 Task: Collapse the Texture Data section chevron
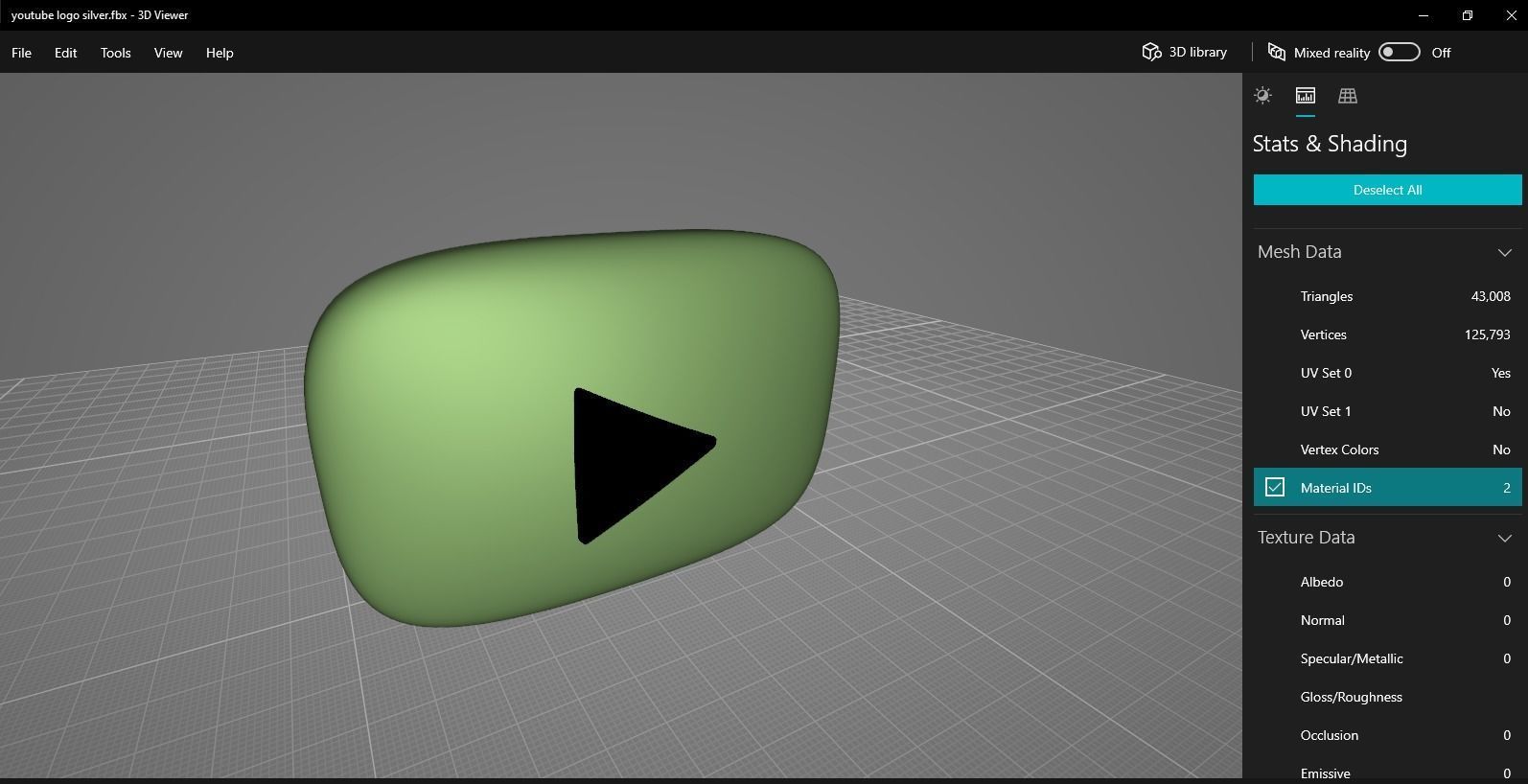1504,538
